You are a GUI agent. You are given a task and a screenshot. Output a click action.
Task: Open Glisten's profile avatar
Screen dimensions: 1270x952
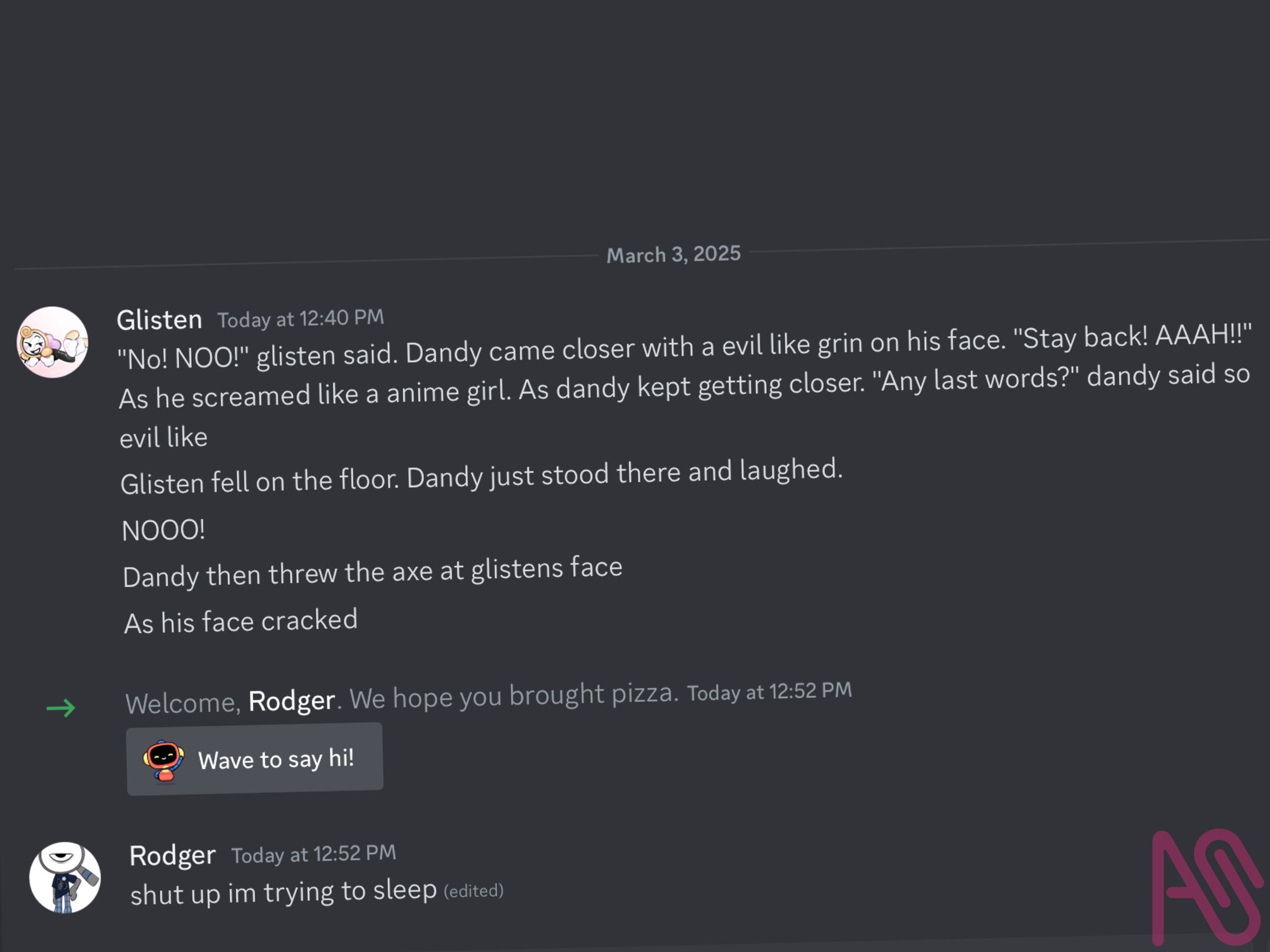click(x=52, y=342)
